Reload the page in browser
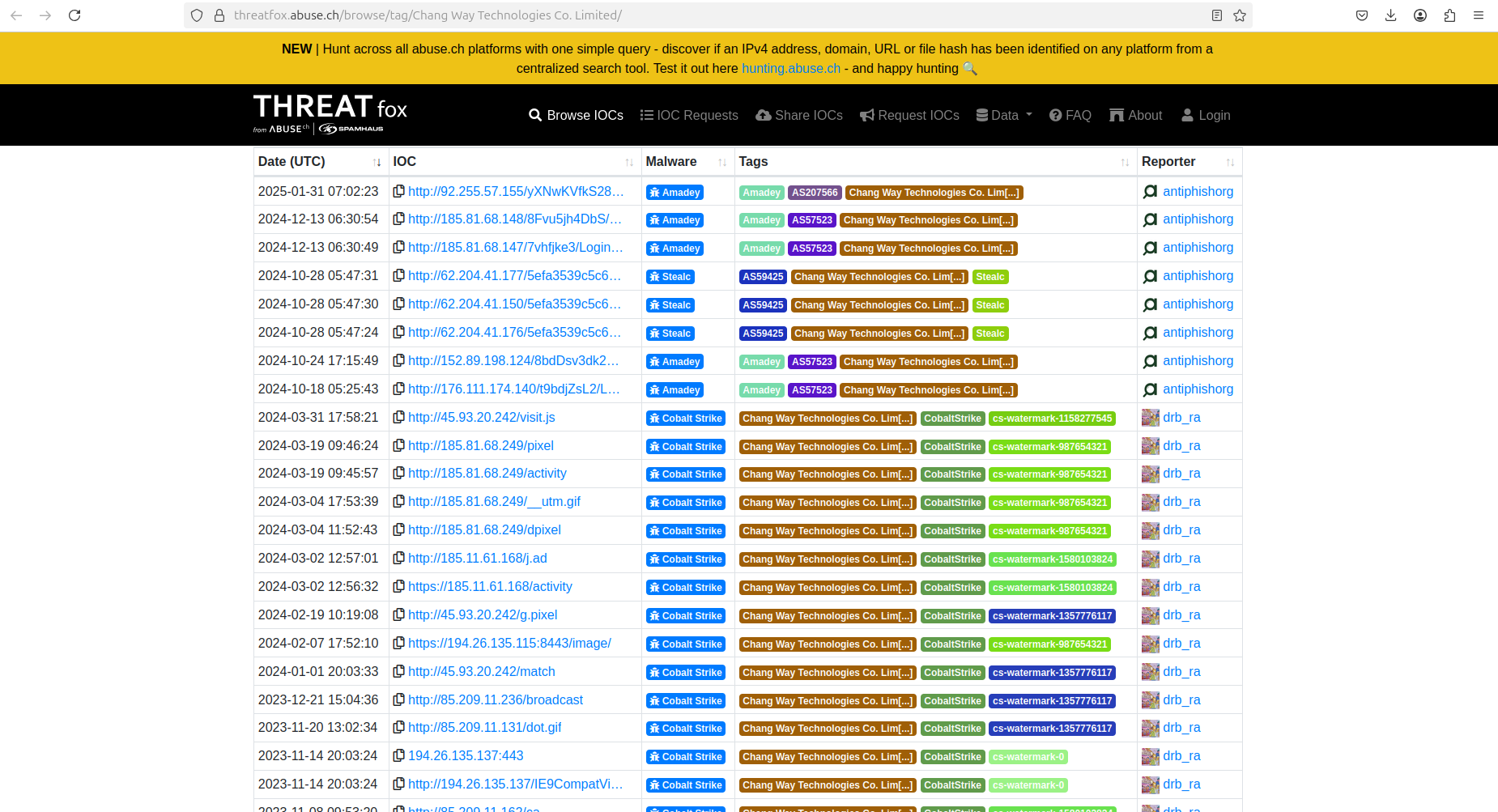This screenshot has height=812, width=1498. pyautogui.click(x=74, y=15)
